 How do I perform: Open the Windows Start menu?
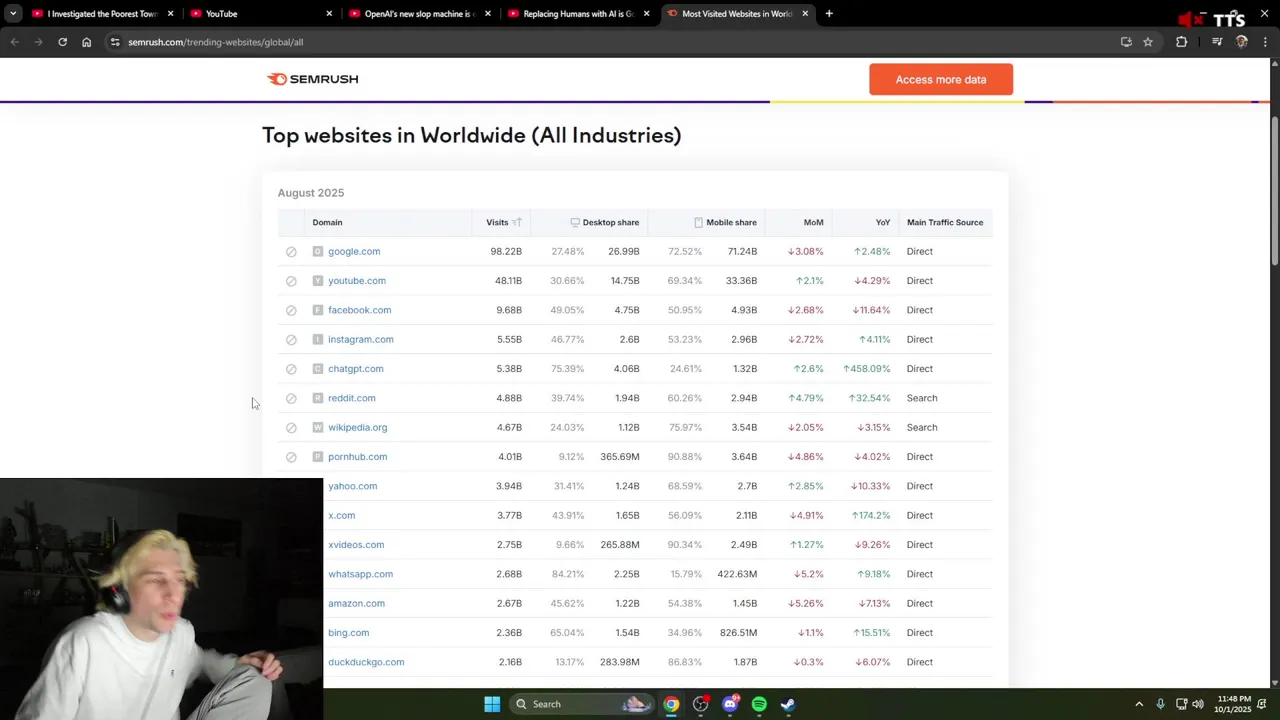[x=492, y=704]
